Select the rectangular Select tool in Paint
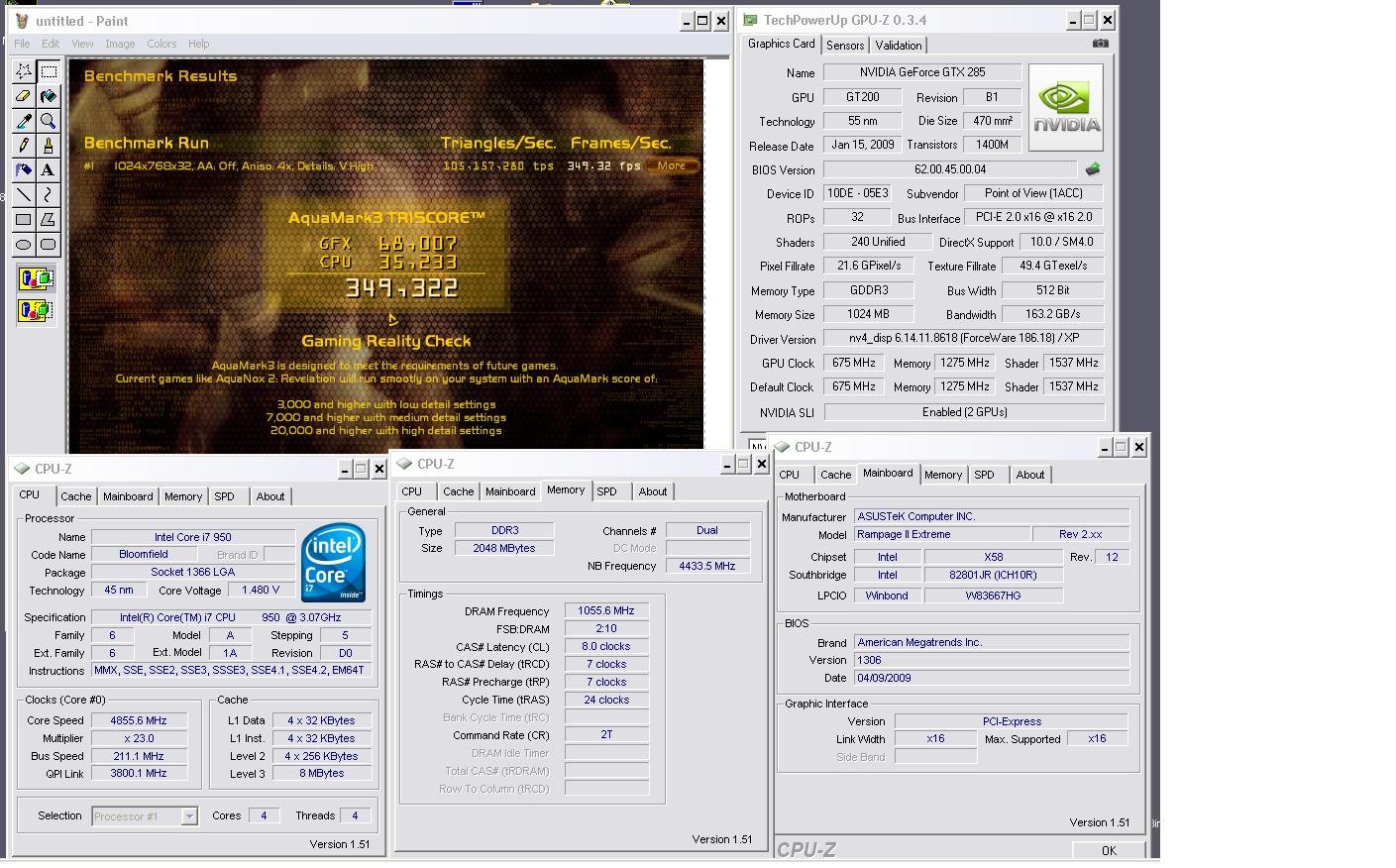 tap(48, 71)
